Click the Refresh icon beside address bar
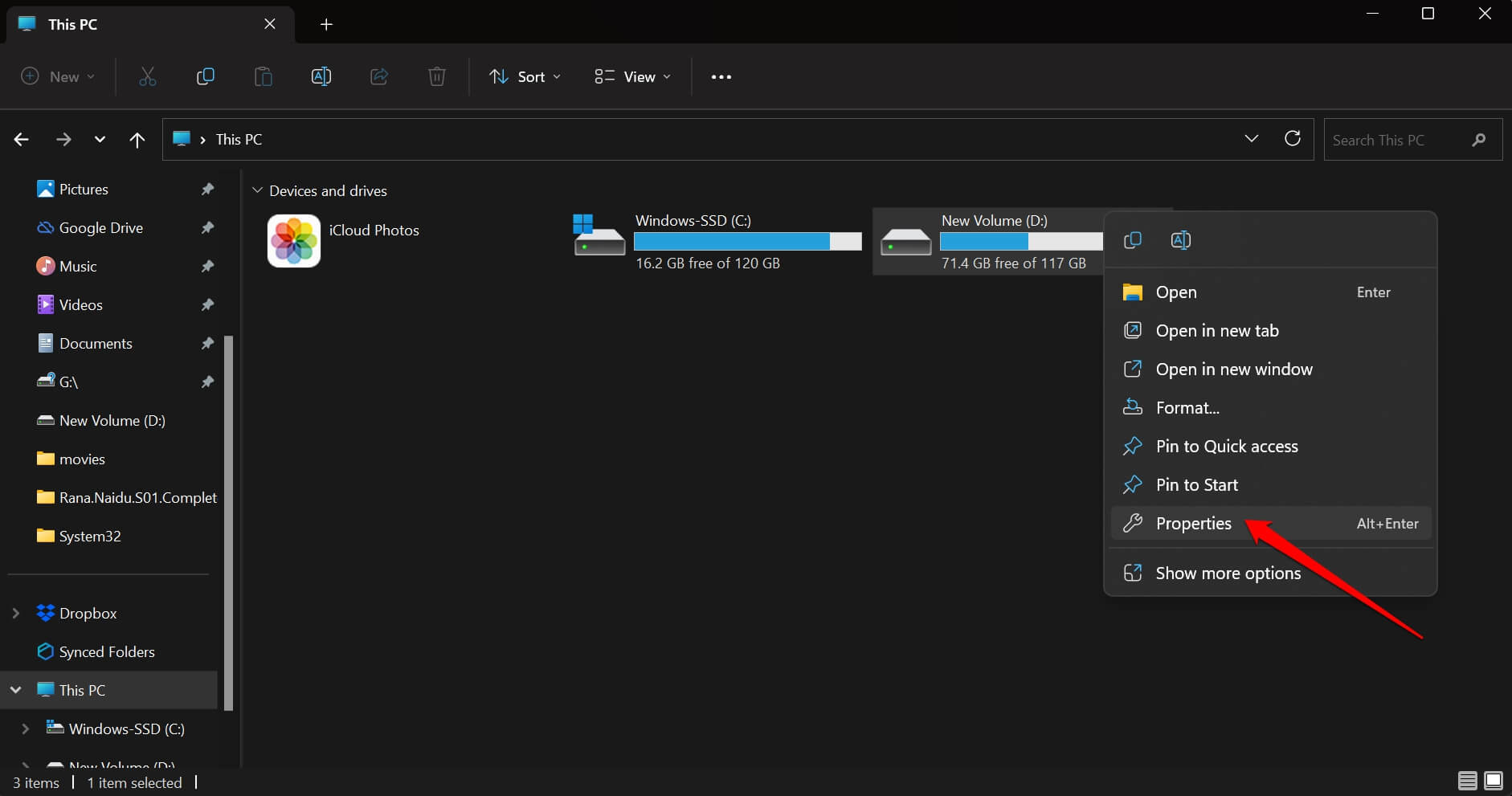 [1292, 139]
